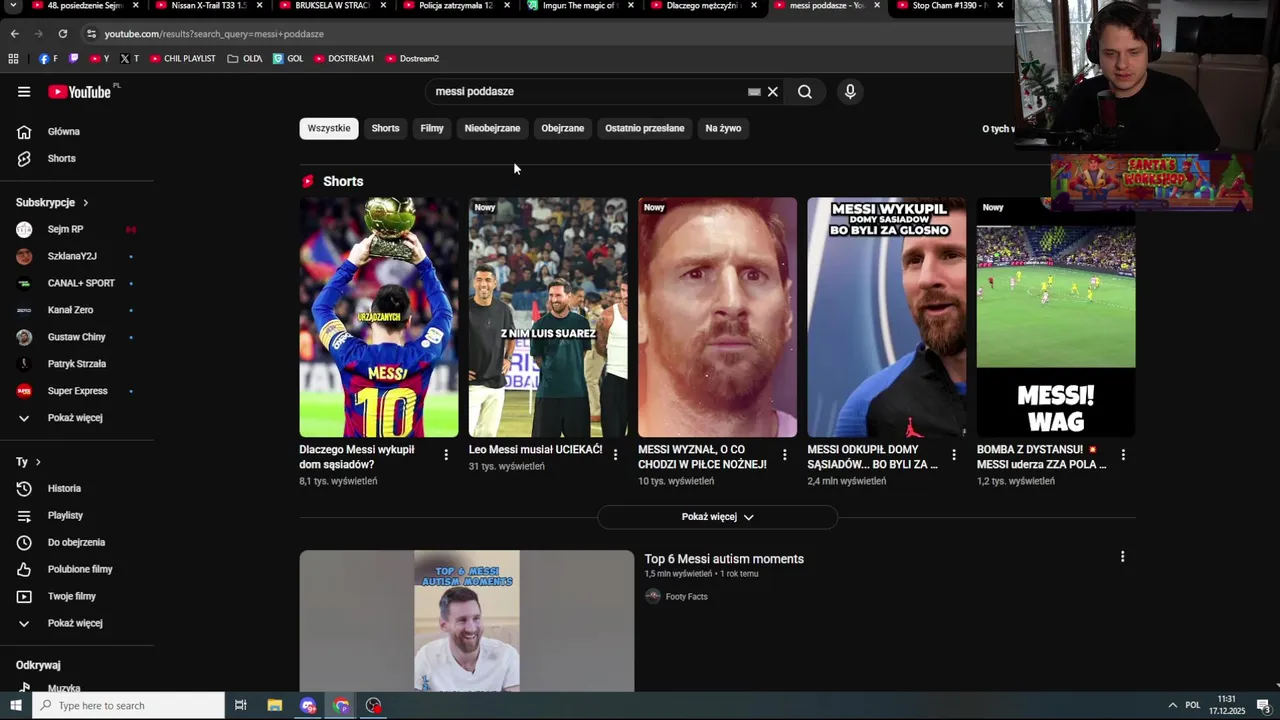Open the Patryk Strzała subscription

79,365
